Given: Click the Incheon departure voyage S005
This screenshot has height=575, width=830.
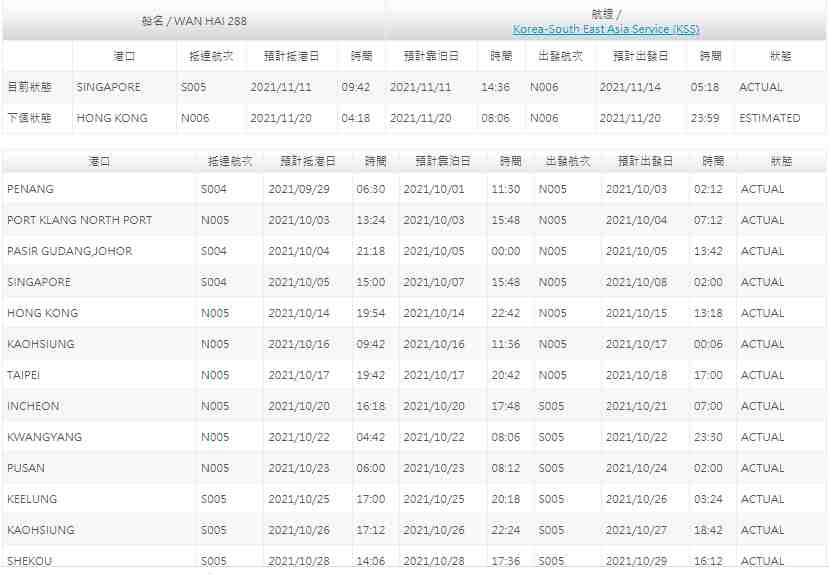Looking at the screenshot, I should pos(552,406).
